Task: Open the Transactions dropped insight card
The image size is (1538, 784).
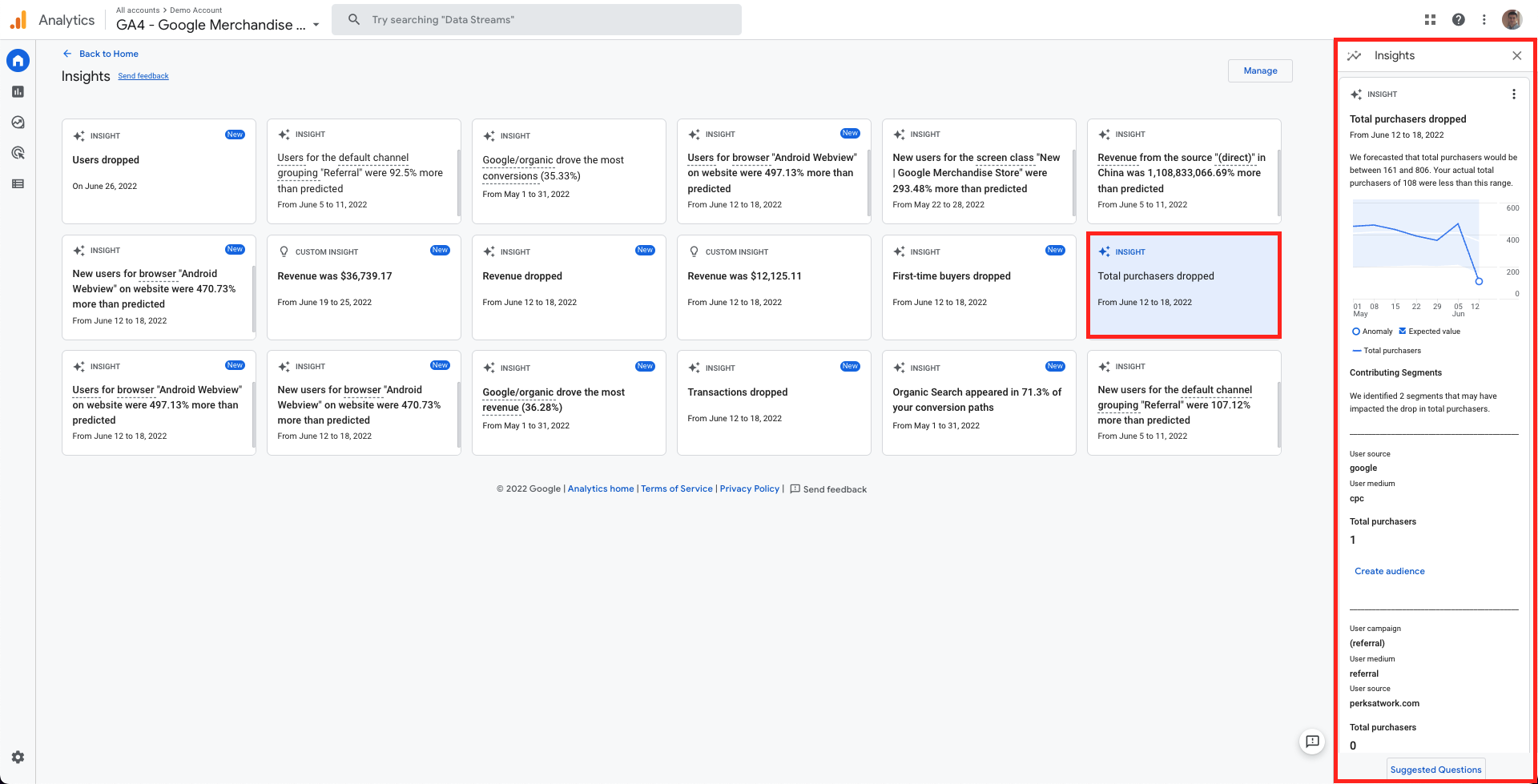Action: tap(774, 403)
